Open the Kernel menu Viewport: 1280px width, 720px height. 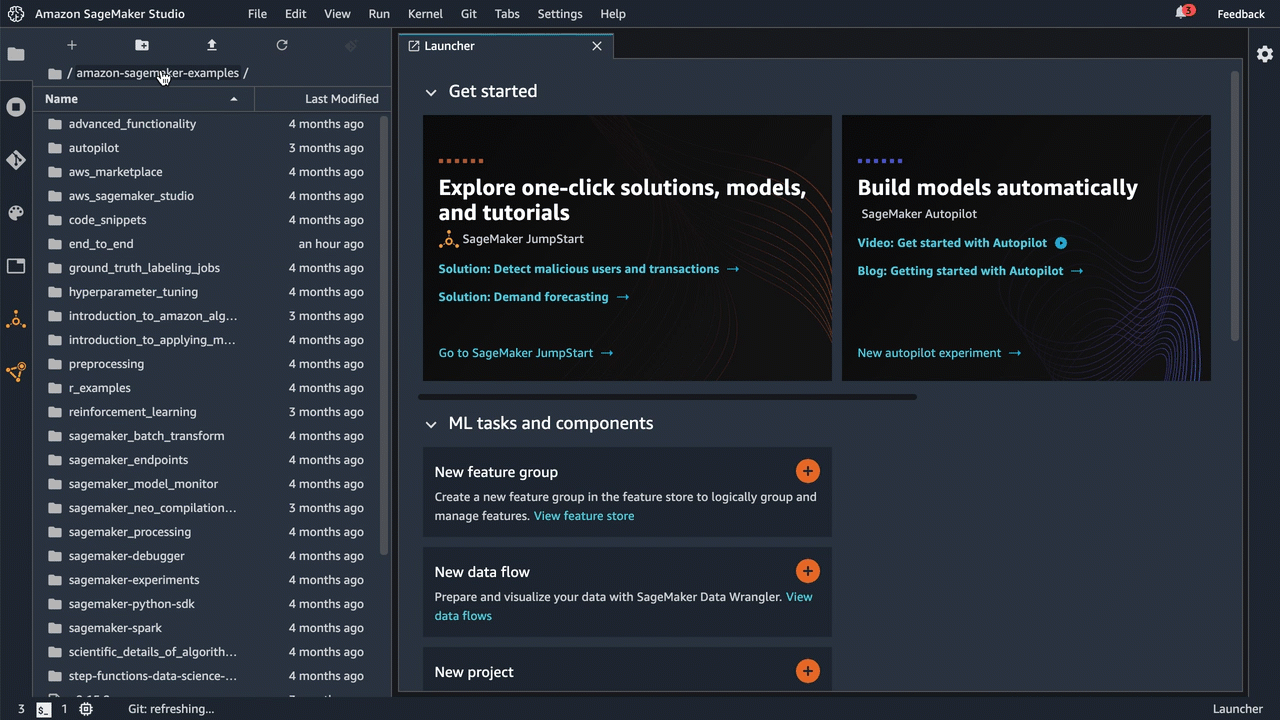click(x=425, y=14)
